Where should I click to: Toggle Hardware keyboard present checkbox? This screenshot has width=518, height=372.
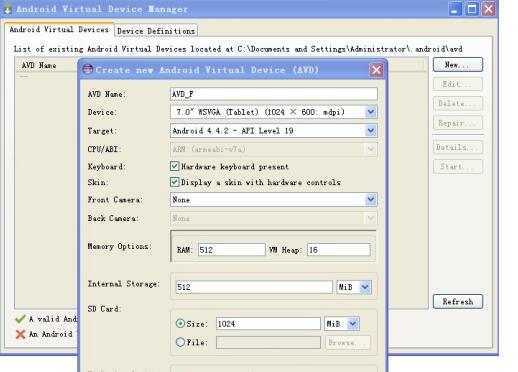[x=174, y=166]
